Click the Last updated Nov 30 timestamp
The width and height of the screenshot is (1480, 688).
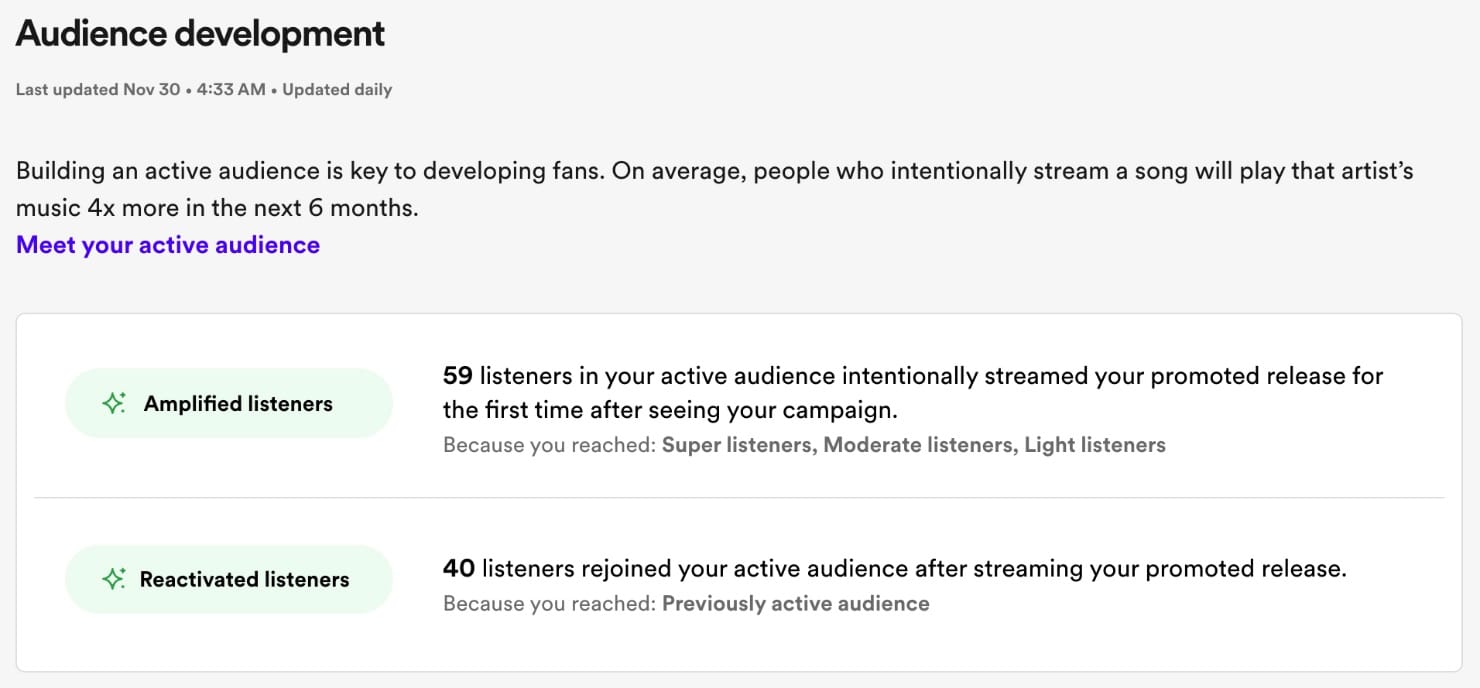(x=96, y=89)
